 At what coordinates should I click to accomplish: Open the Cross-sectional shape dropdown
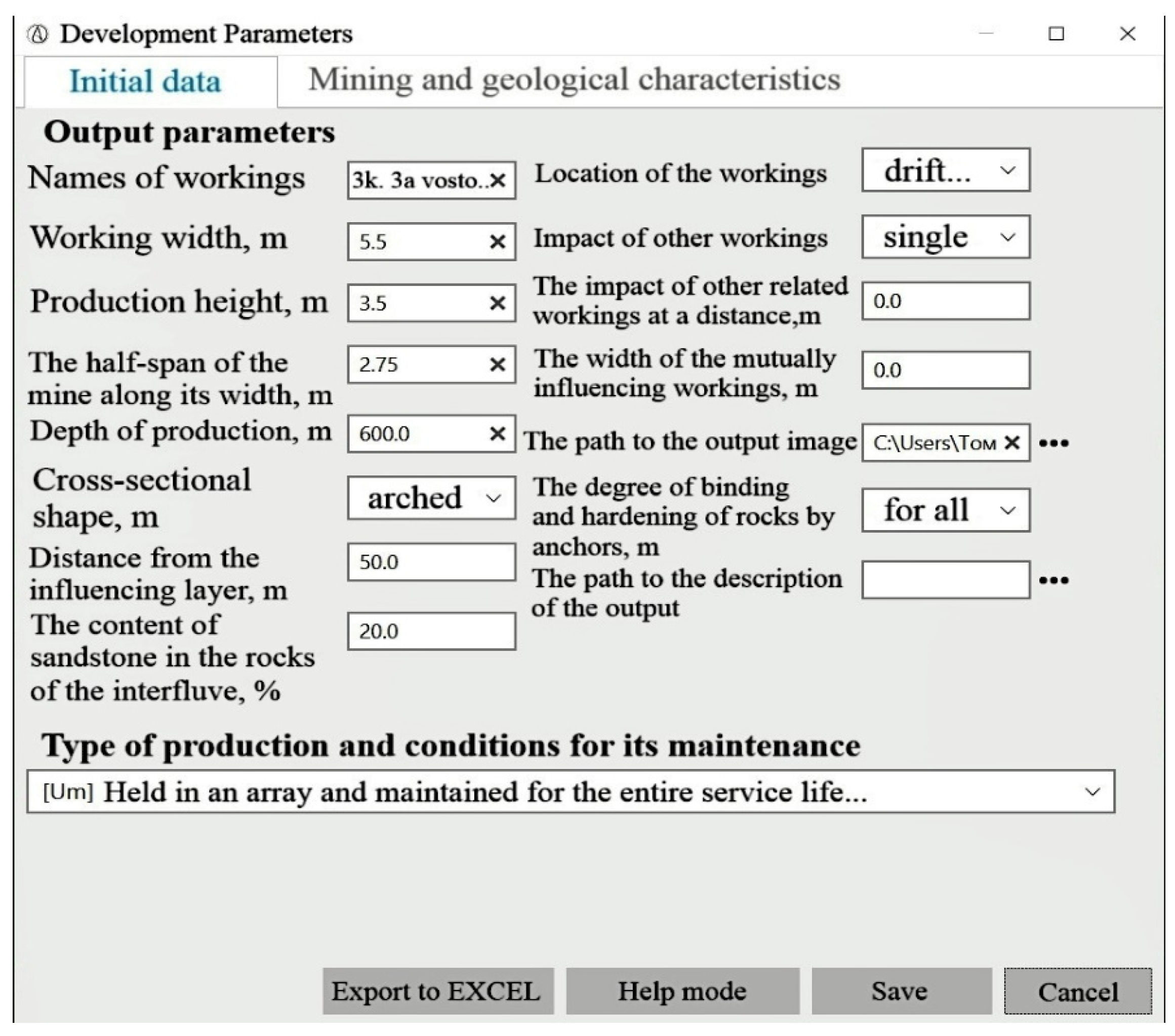[x=431, y=498]
